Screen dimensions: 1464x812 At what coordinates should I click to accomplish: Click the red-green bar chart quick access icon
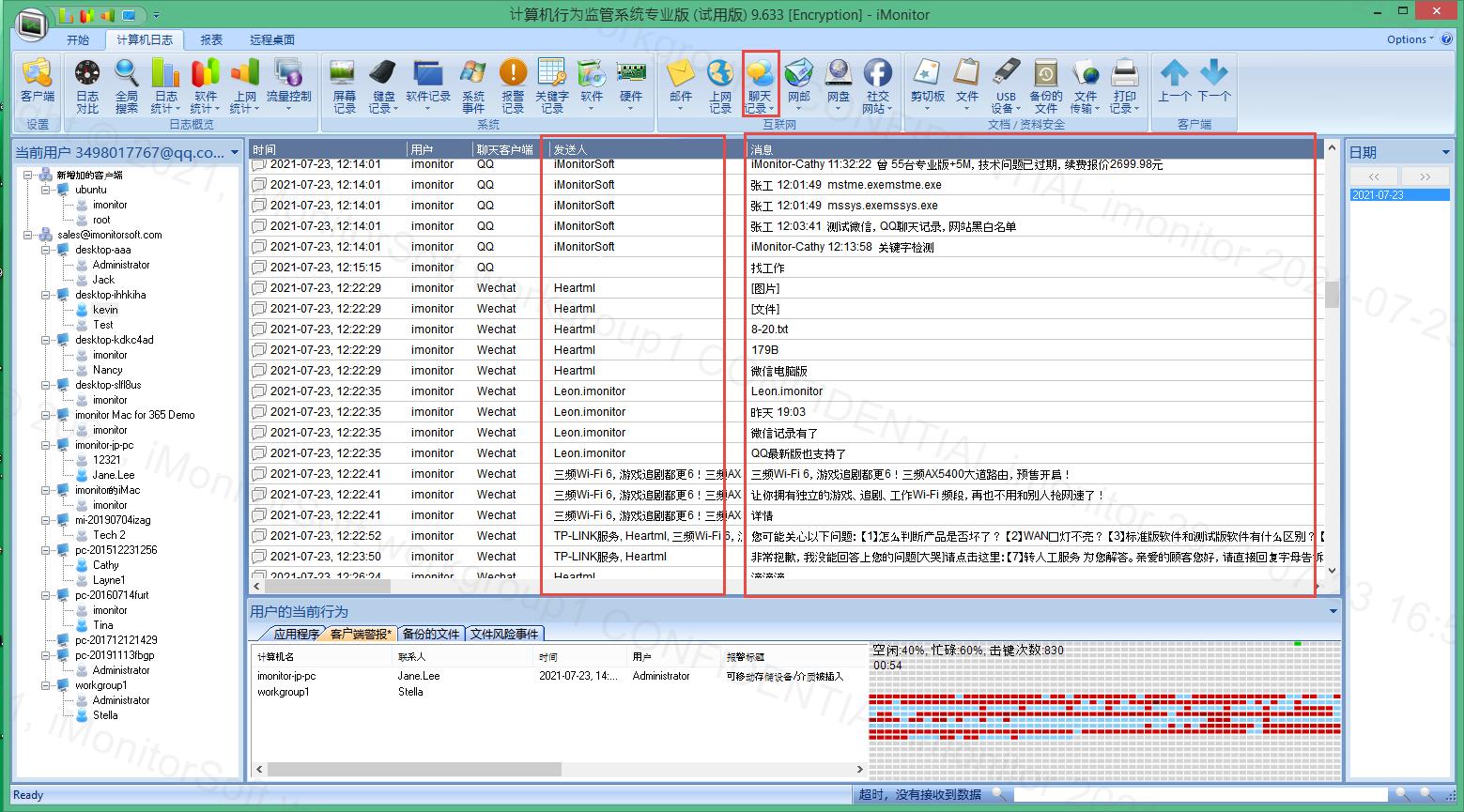(x=86, y=15)
